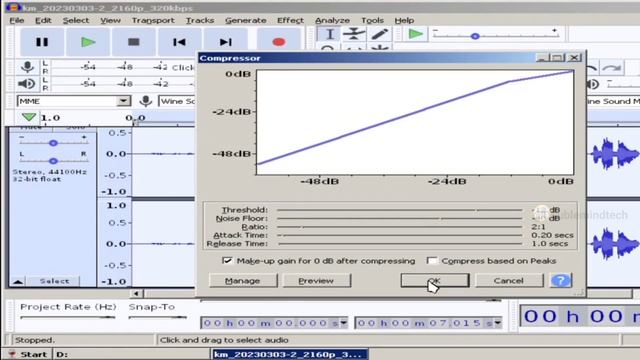The height and width of the screenshot is (360, 640).
Task: Click the selection start time field
Action: 271,323
